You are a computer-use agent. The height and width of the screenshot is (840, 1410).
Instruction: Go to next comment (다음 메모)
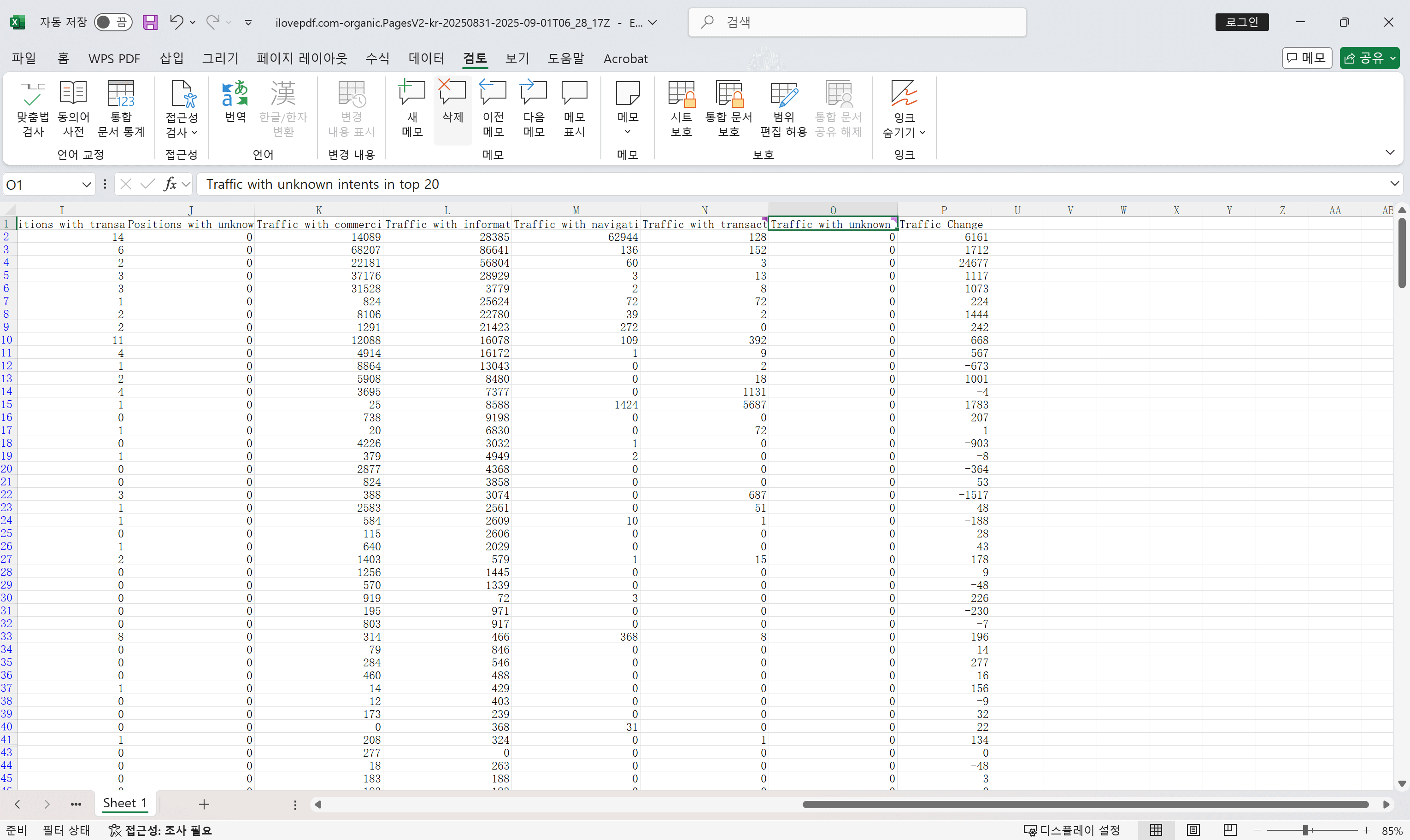pyautogui.click(x=534, y=109)
